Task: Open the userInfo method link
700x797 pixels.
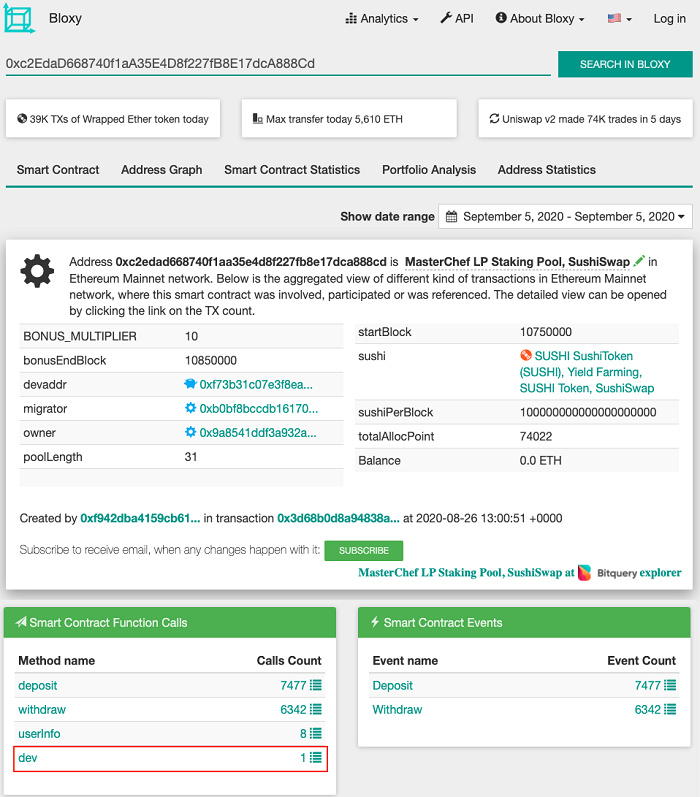Action: click(x=39, y=734)
